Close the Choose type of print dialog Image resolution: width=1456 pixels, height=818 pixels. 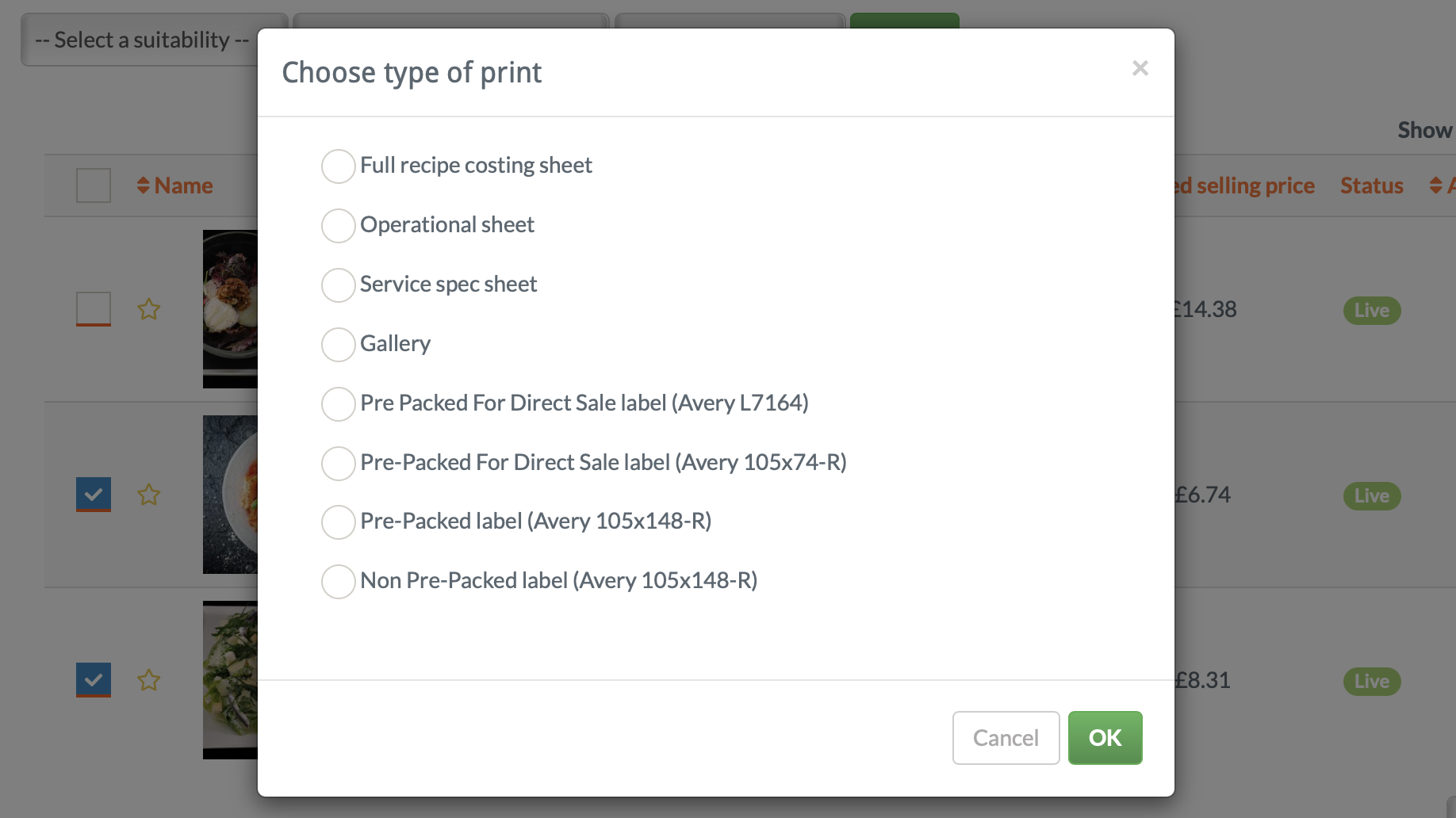pyautogui.click(x=1140, y=68)
